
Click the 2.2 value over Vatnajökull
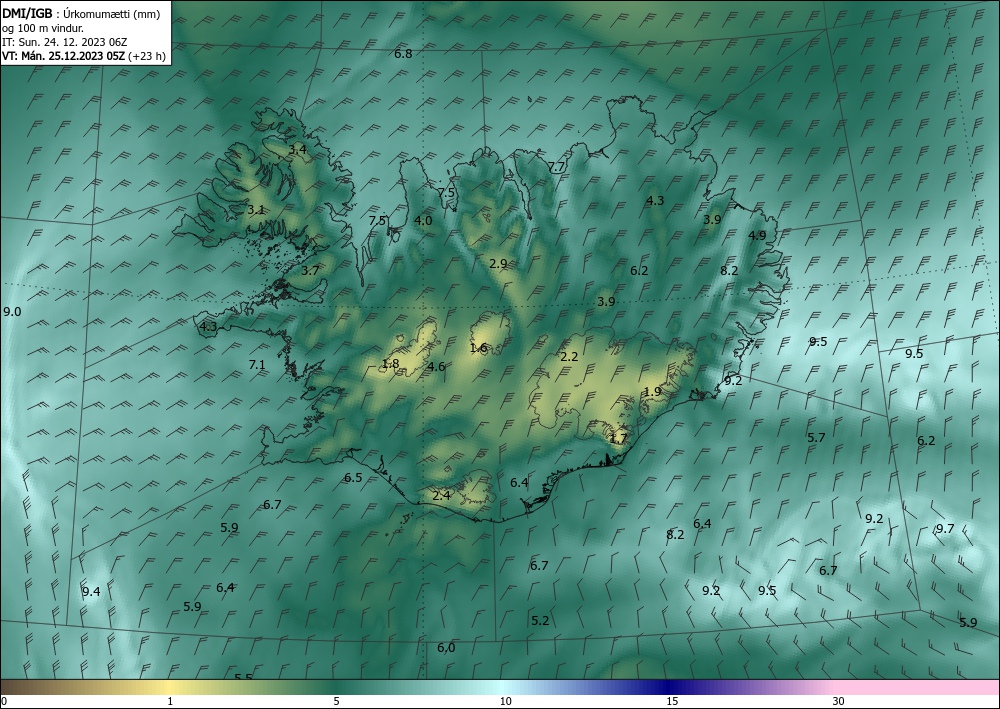pyautogui.click(x=569, y=356)
